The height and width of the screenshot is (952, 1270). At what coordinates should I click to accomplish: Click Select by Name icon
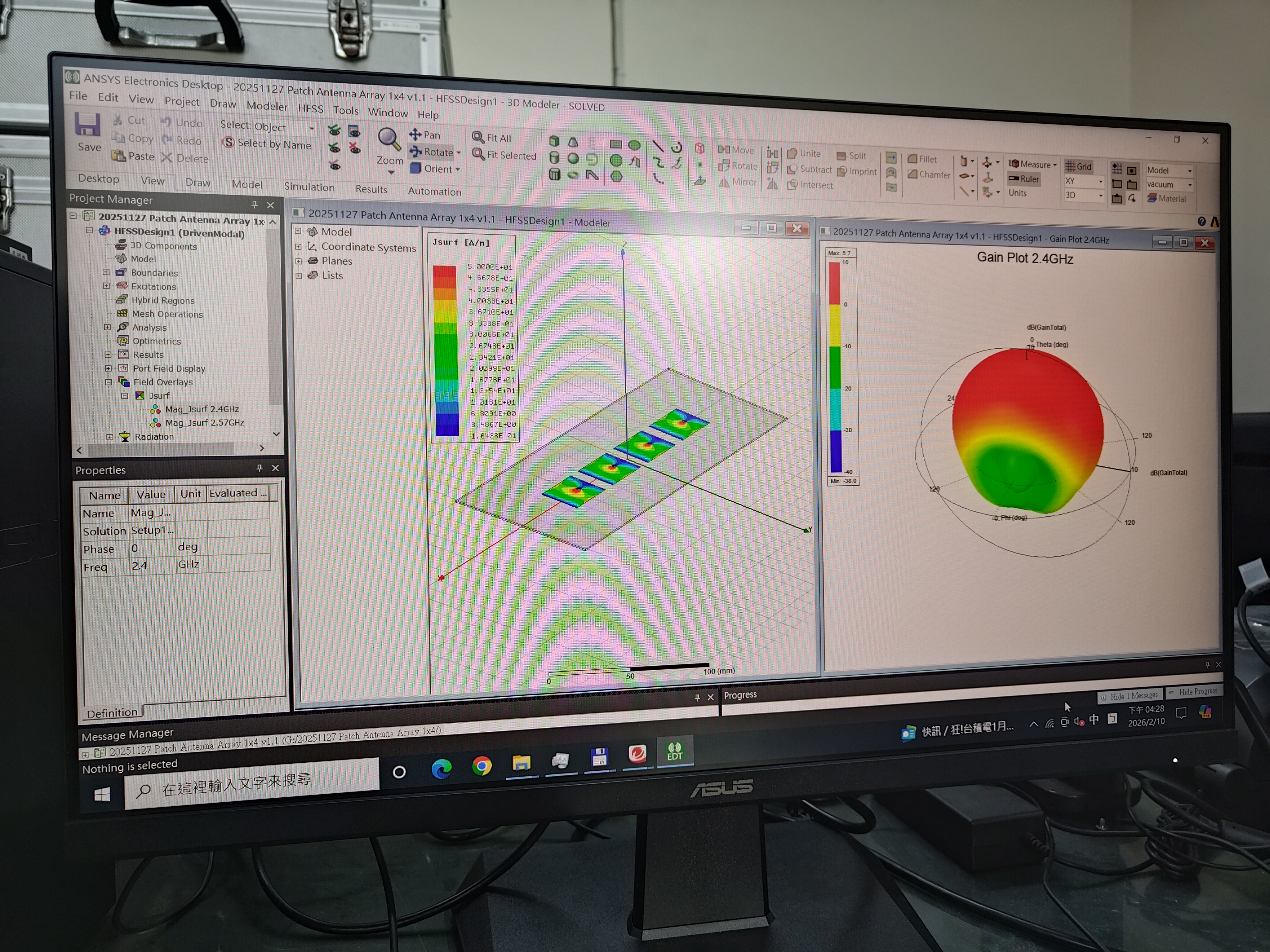click(x=229, y=142)
